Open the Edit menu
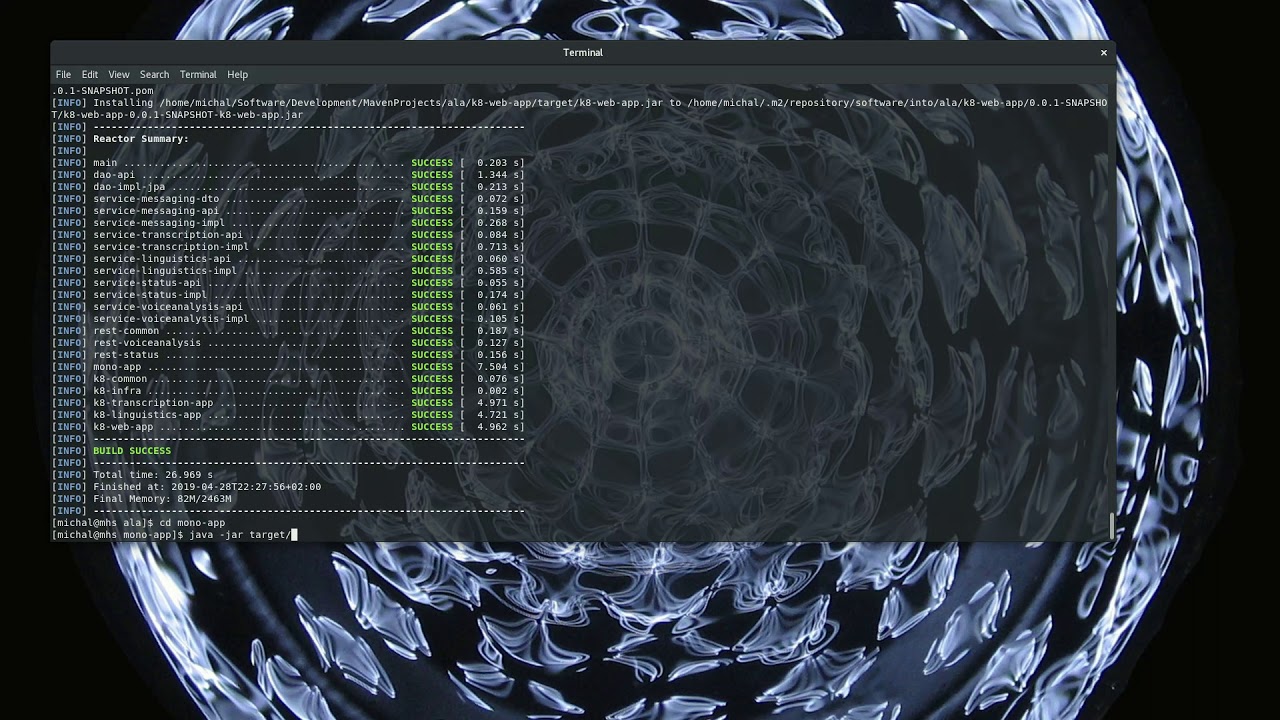Screen dimensions: 1280x720 point(90,74)
